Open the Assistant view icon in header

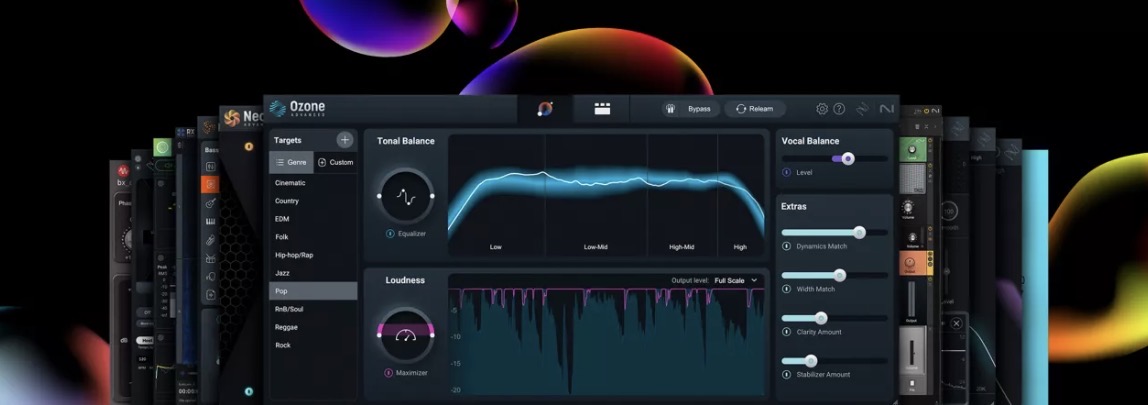pyautogui.click(x=545, y=108)
